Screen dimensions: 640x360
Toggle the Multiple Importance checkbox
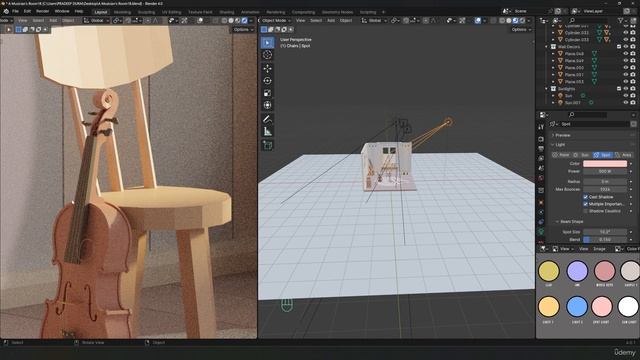click(x=586, y=204)
